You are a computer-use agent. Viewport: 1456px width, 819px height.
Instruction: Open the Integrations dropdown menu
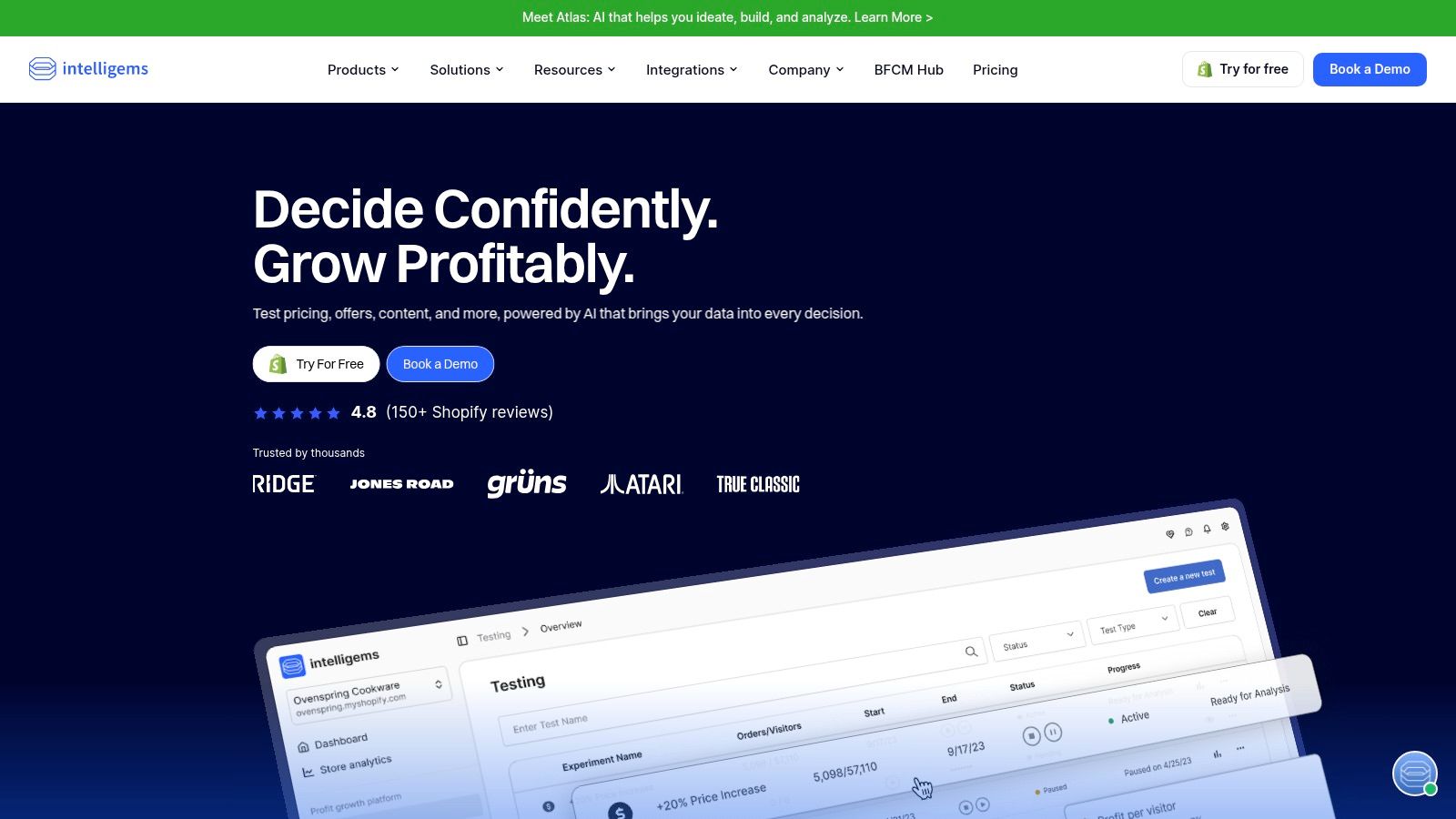coord(692,70)
